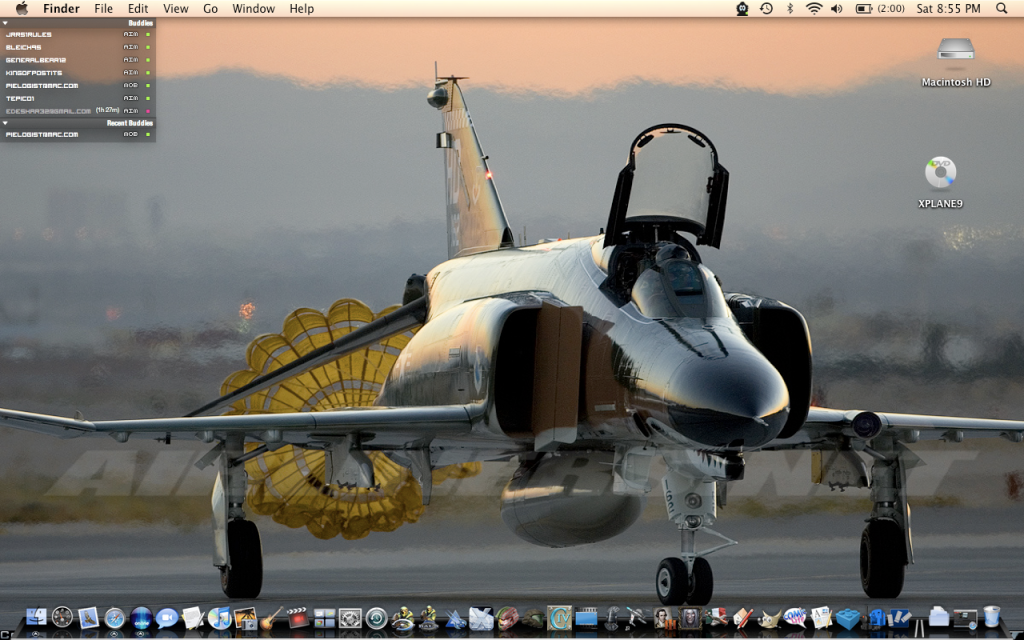
Task: Open the Apple menu
Action: tap(22, 8)
